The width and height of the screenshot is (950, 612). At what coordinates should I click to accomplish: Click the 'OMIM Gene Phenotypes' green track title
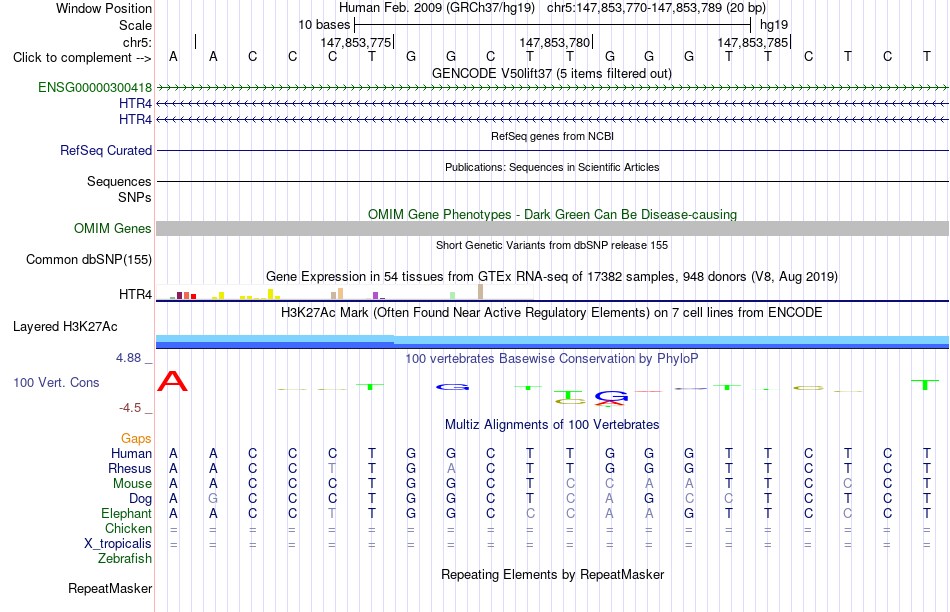click(x=553, y=215)
